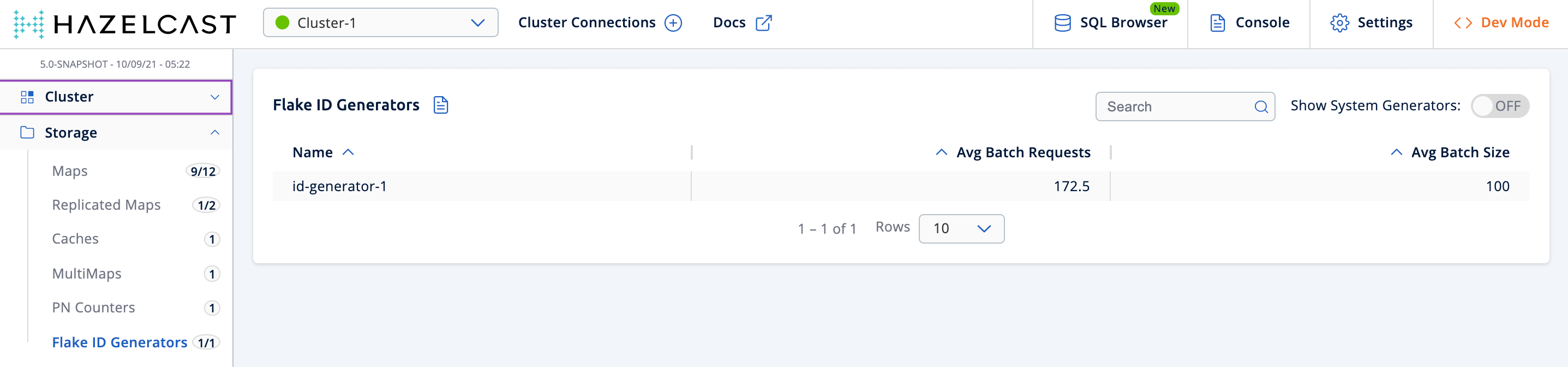
Task: Add a cluster connection with the plus icon
Action: click(x=673, y=22)
